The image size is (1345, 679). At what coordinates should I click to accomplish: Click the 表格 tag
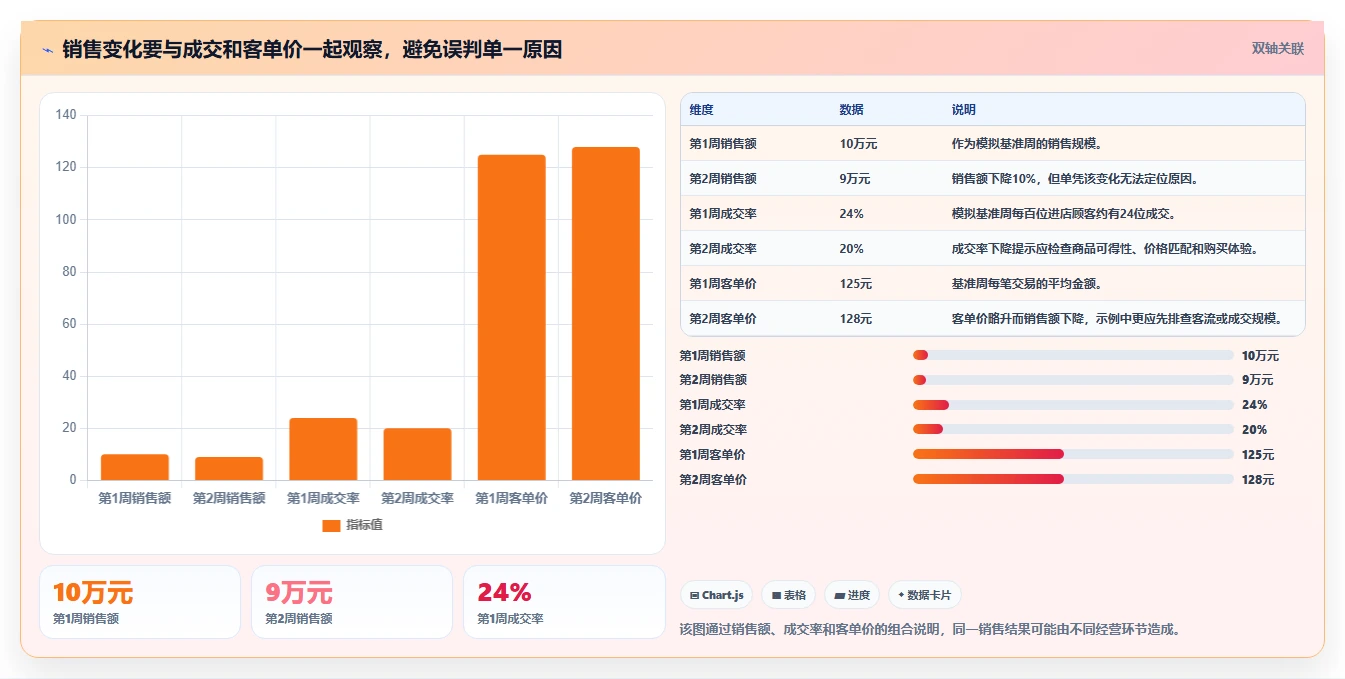pos(789,595)
